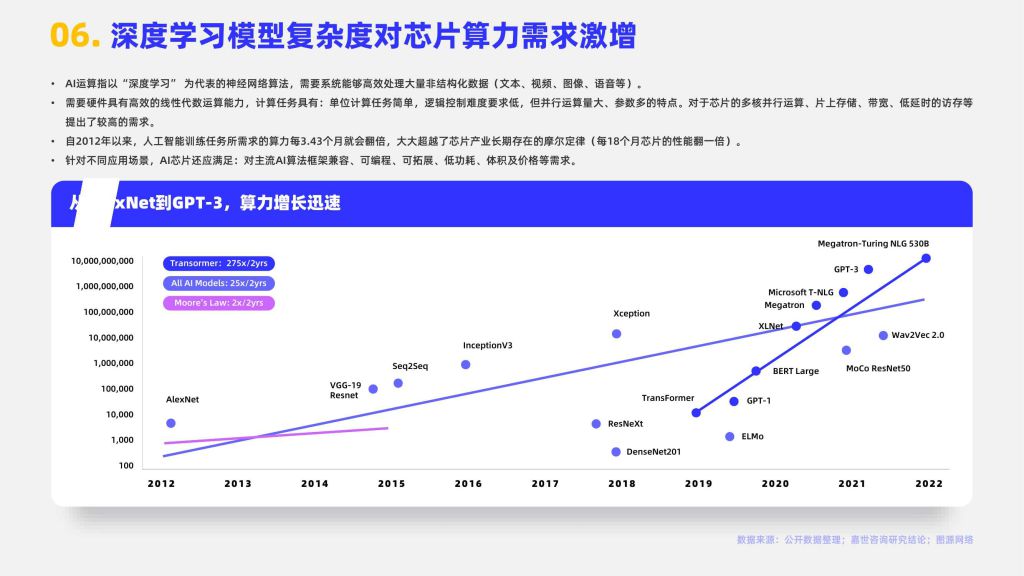The height and width of the screenshot is (576, 1024).
Task: Click the dot next to the TransFormer label
Action: tap(696, 413)
